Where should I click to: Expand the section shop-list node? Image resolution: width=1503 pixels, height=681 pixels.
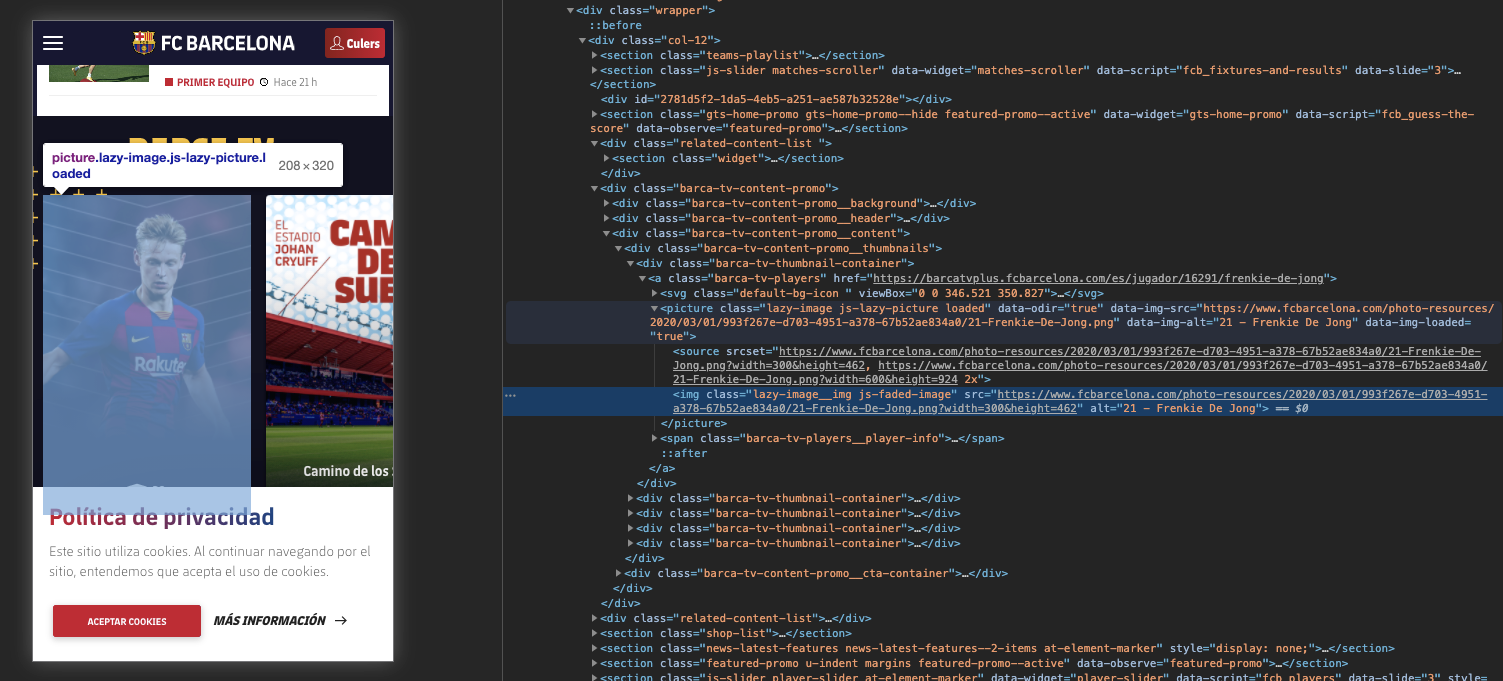[x=595, y=633]
